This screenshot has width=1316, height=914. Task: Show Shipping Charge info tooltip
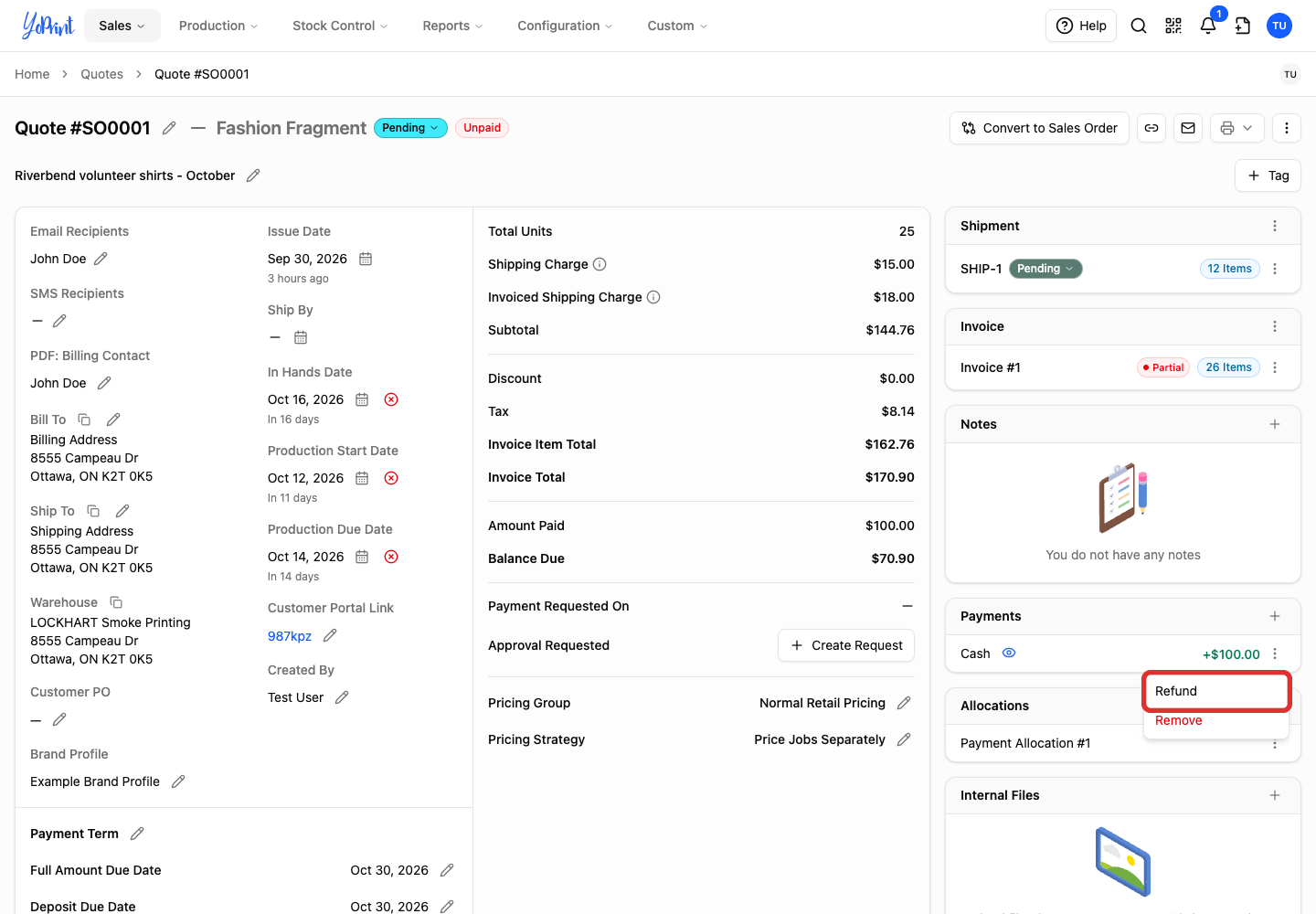[600, 264]
